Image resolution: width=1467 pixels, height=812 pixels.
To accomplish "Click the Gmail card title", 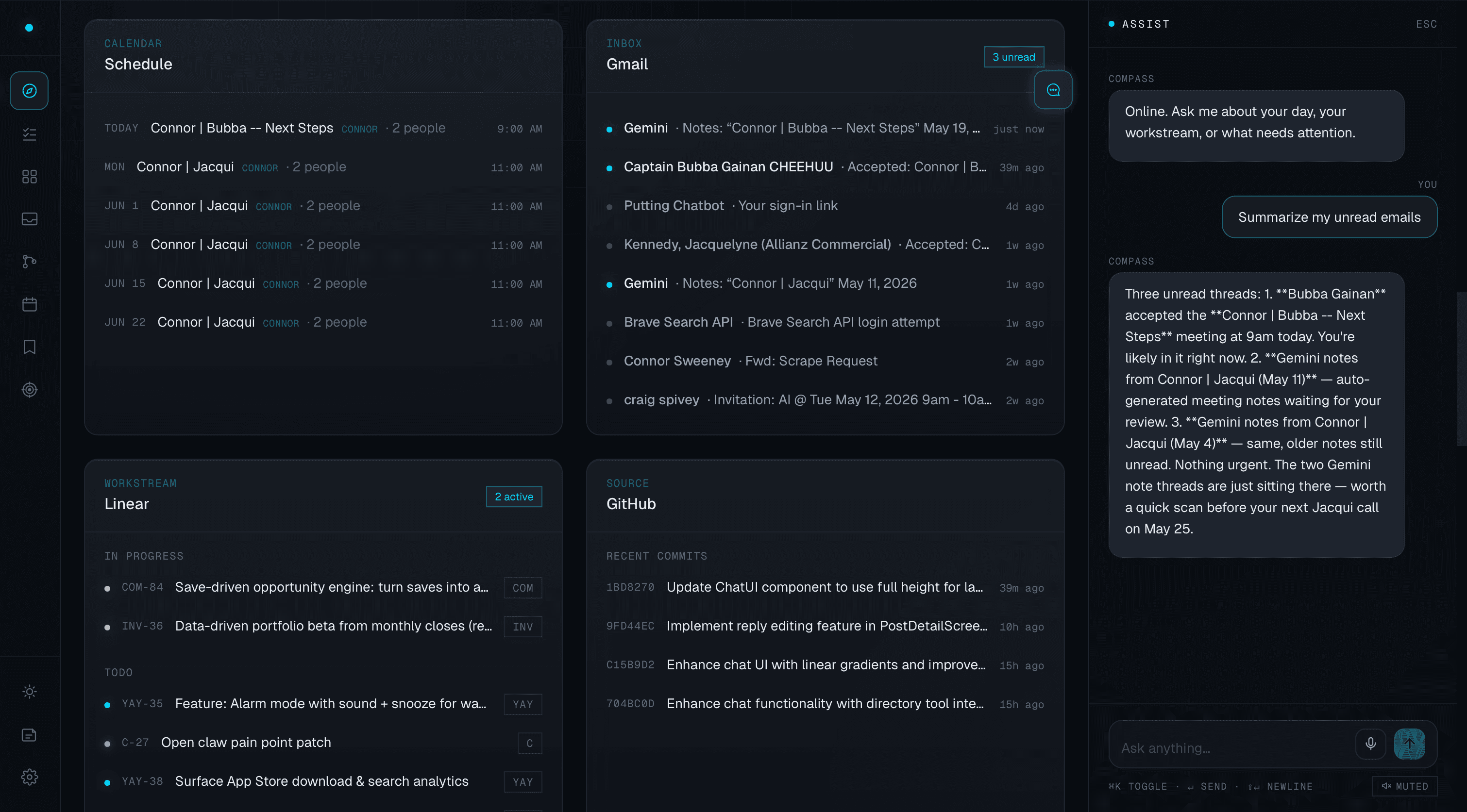I will [627, 64].
